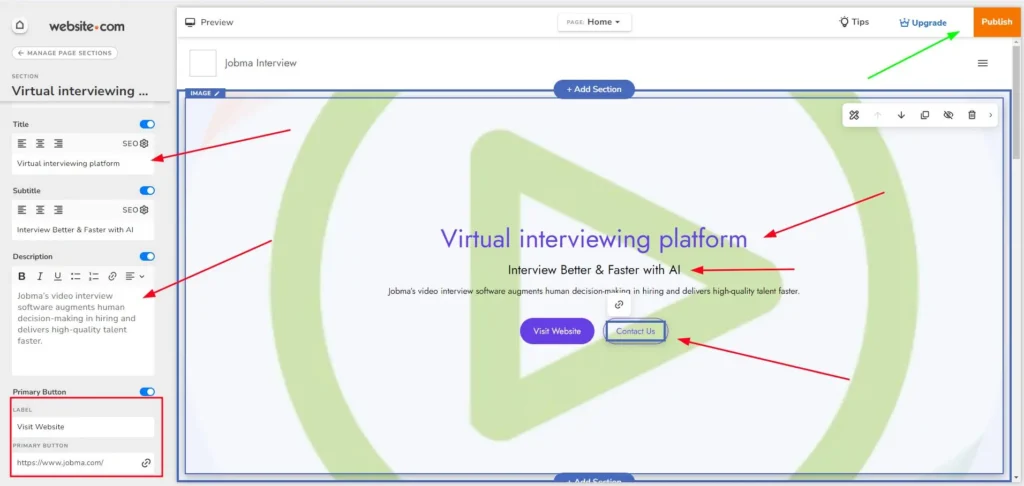Click the Contact Us button on canvas
This screenshot has width=1024, height=486.
(635, 331)
